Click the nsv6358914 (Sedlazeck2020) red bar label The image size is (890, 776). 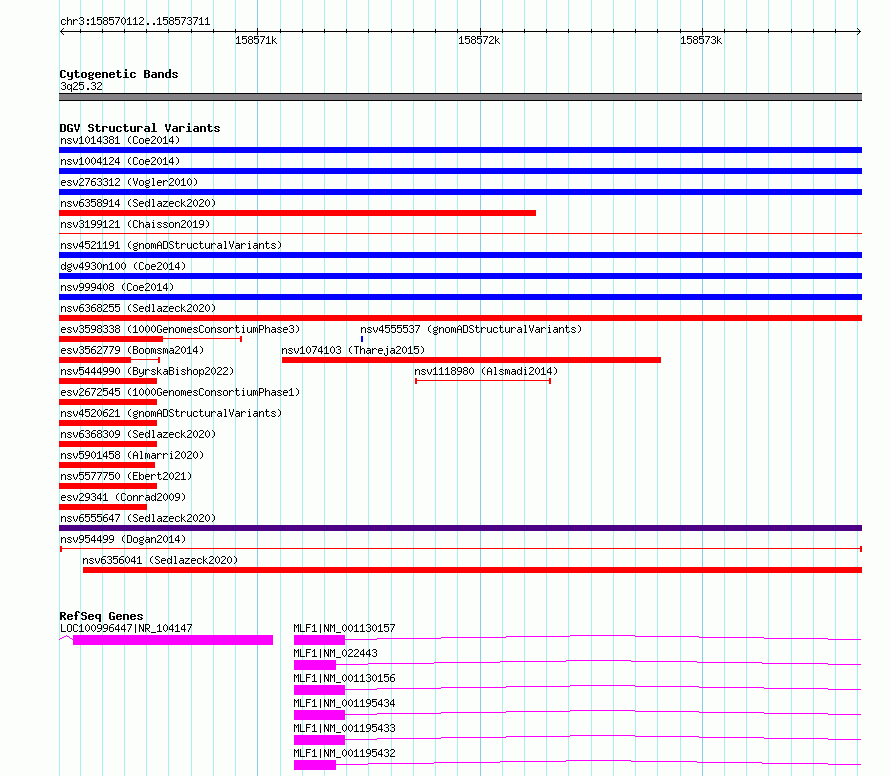tap(138, 203)
